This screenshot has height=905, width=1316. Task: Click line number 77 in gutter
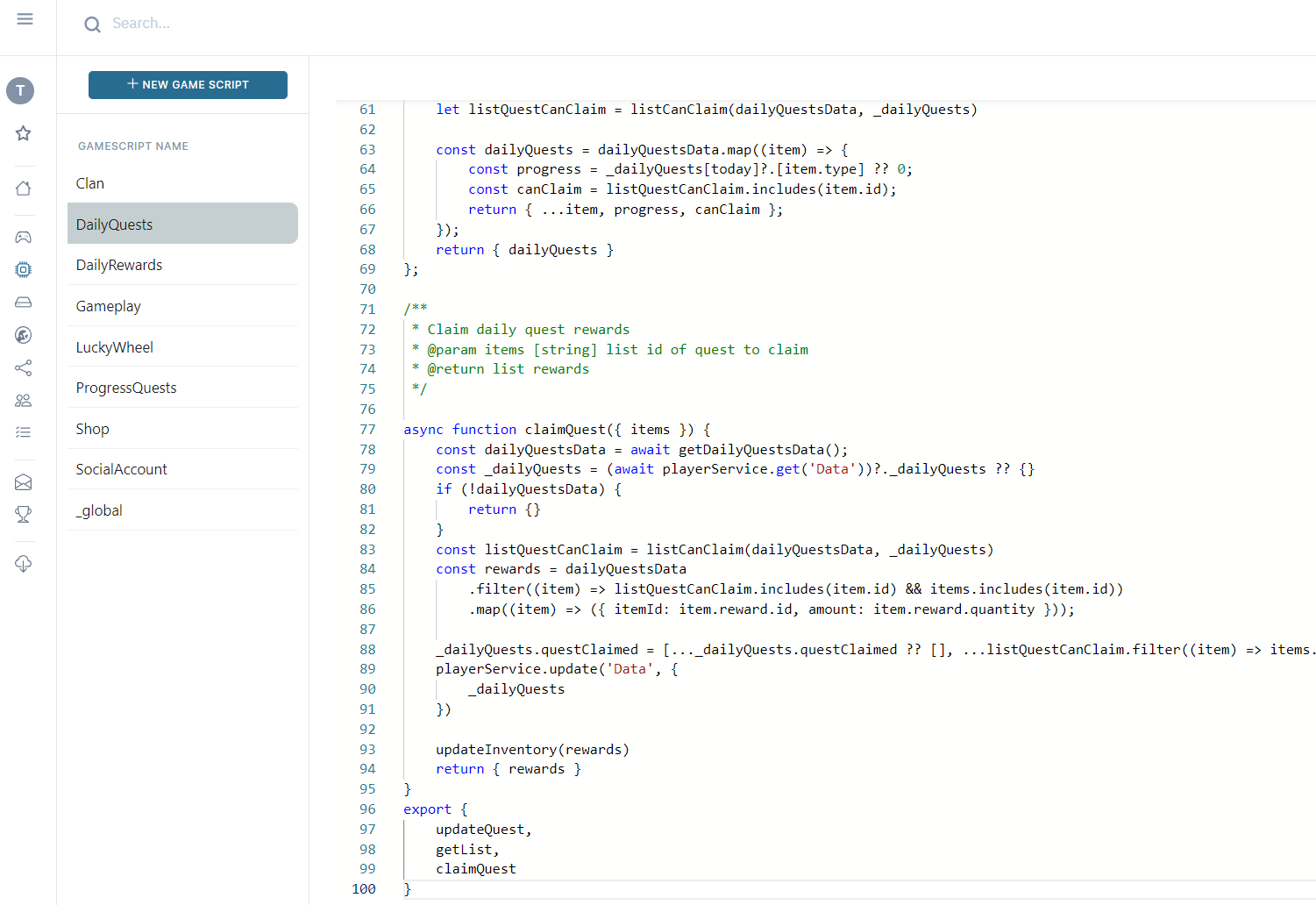click(367, 430)
